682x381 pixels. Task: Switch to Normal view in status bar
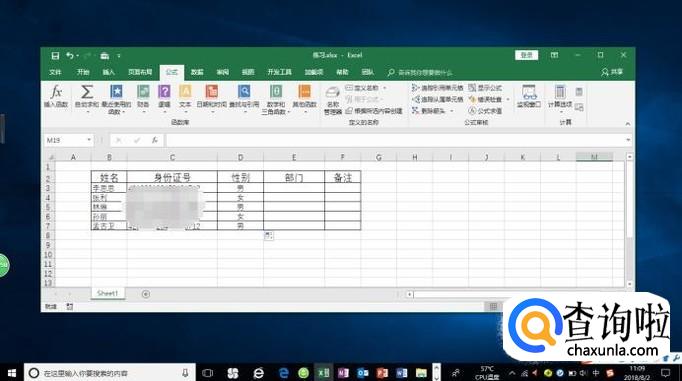point(493,307)
